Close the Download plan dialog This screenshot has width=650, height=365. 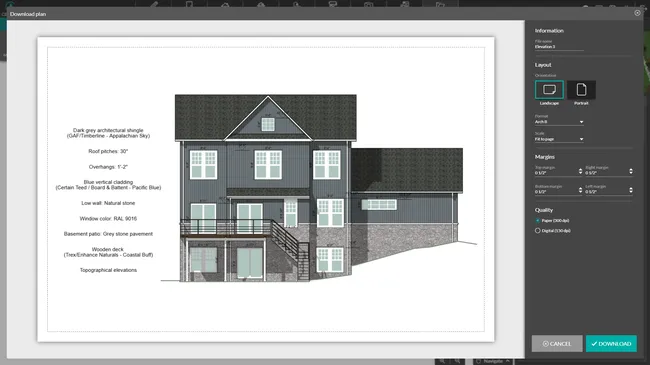pos(637,13)
